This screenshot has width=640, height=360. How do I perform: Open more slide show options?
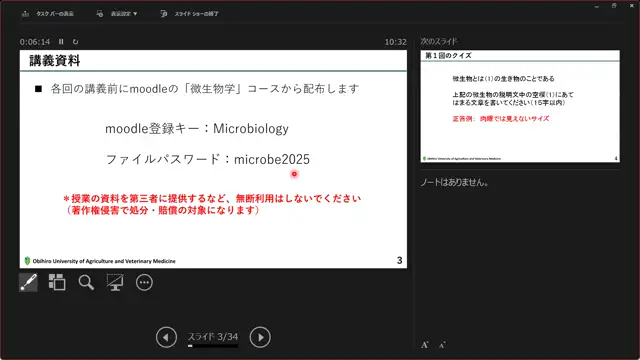click(144, 282)
